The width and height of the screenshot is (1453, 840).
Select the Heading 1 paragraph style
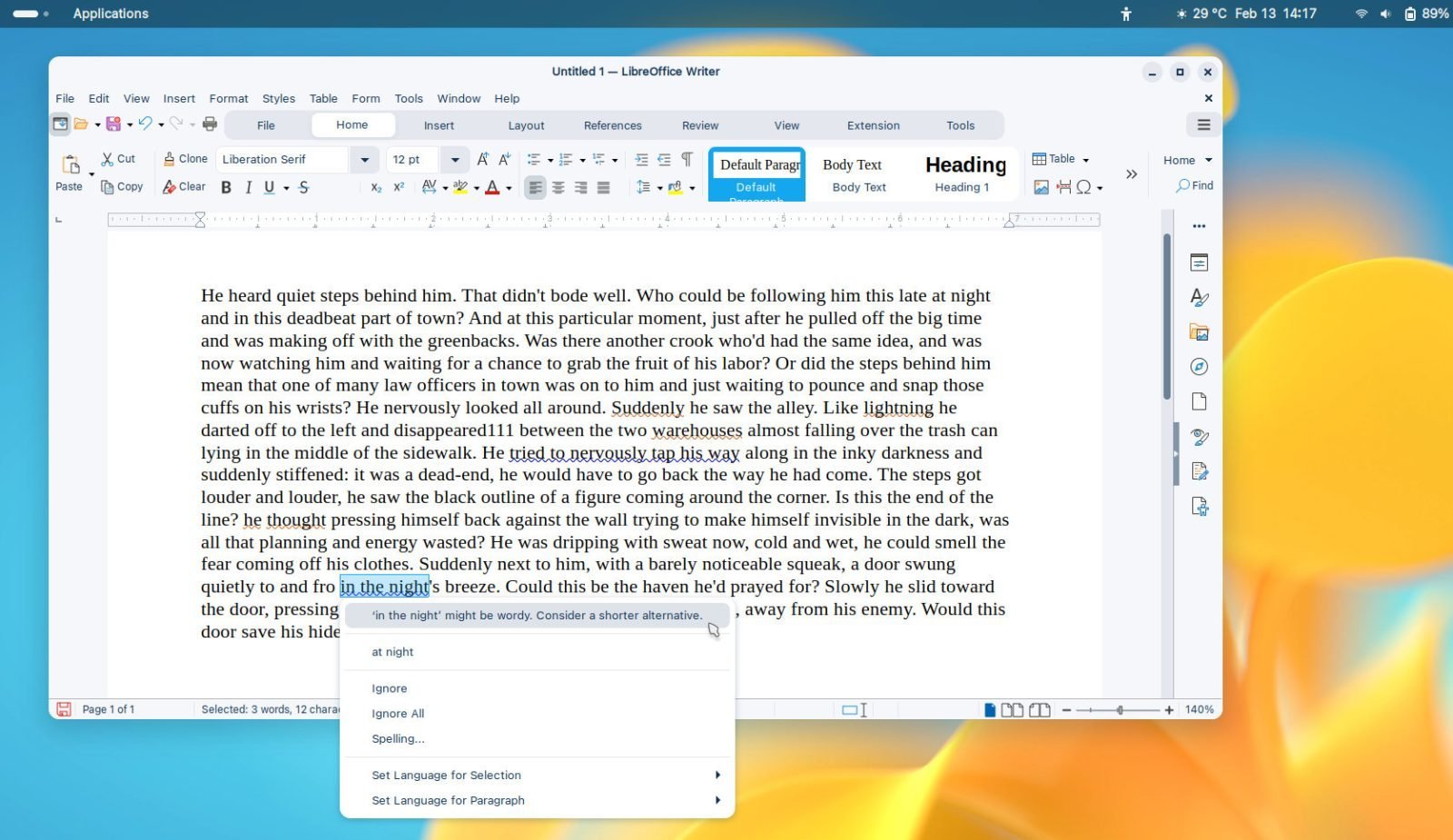[964, 173]
